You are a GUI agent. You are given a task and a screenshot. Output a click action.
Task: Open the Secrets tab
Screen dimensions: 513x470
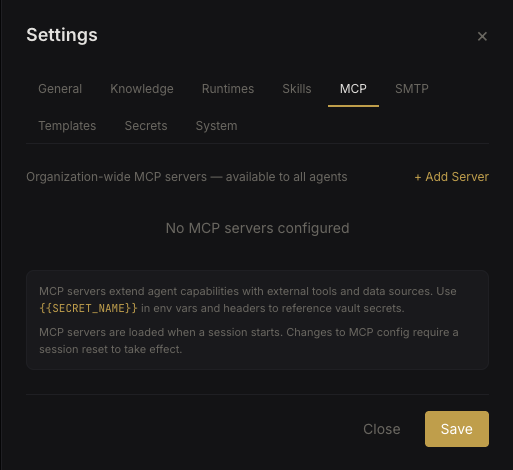pos(146,126)
